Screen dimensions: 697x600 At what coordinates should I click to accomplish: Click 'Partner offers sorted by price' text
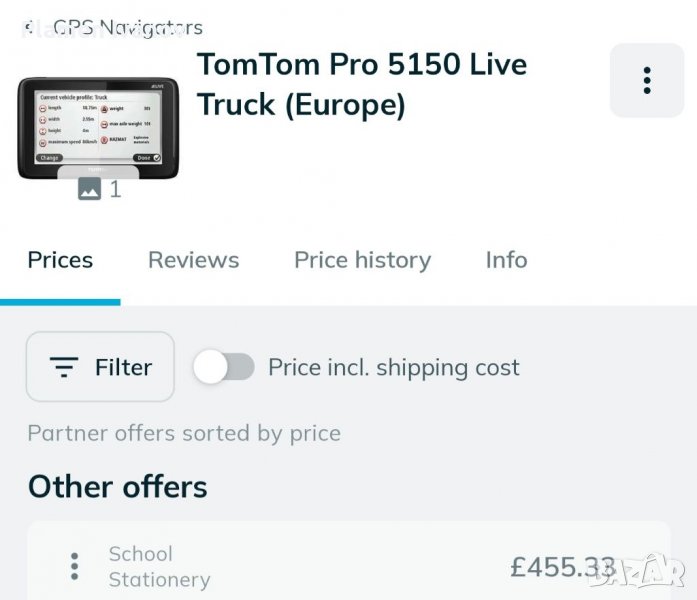184,433
